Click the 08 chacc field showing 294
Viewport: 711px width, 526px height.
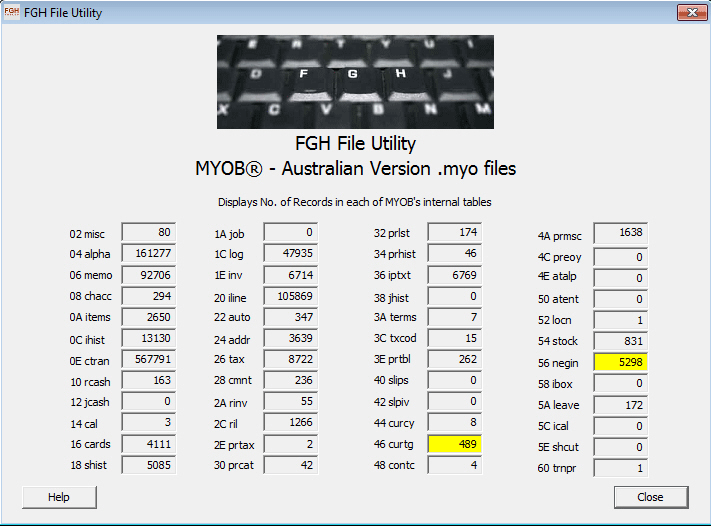(148, 296)
